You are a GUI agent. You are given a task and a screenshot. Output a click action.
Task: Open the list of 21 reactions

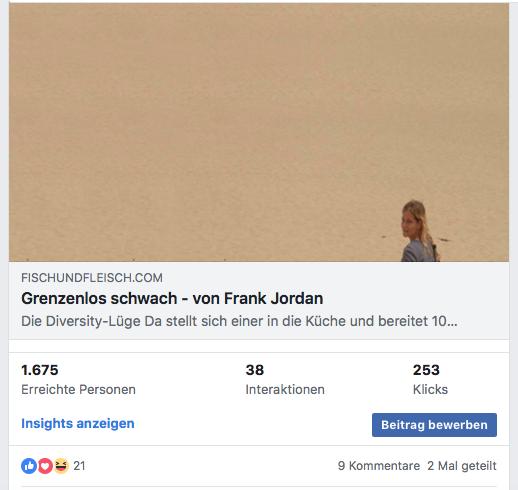pyautogui.click(x=79, y=466)
